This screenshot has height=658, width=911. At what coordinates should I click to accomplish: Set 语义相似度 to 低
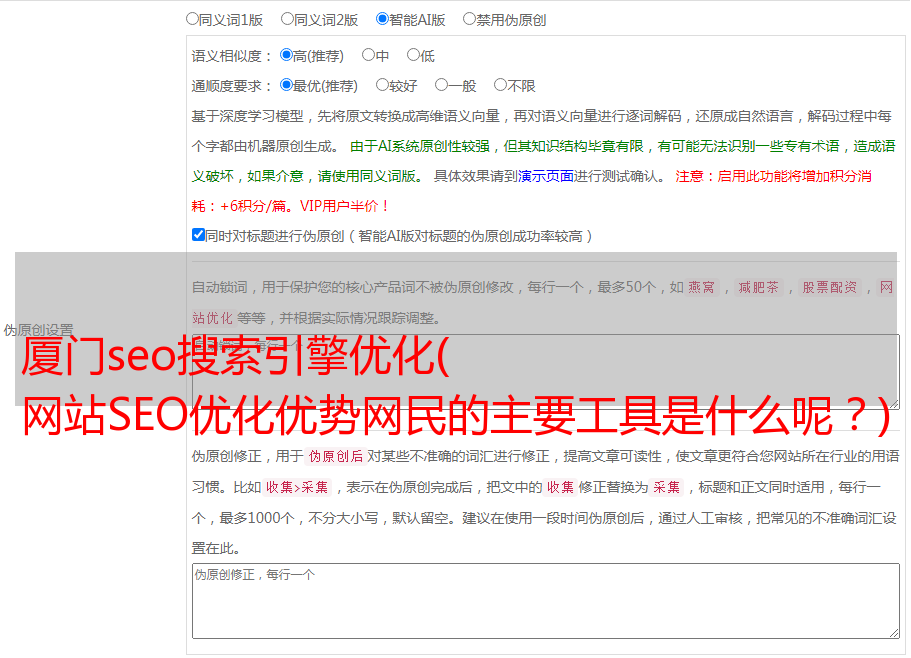point(413,55)
